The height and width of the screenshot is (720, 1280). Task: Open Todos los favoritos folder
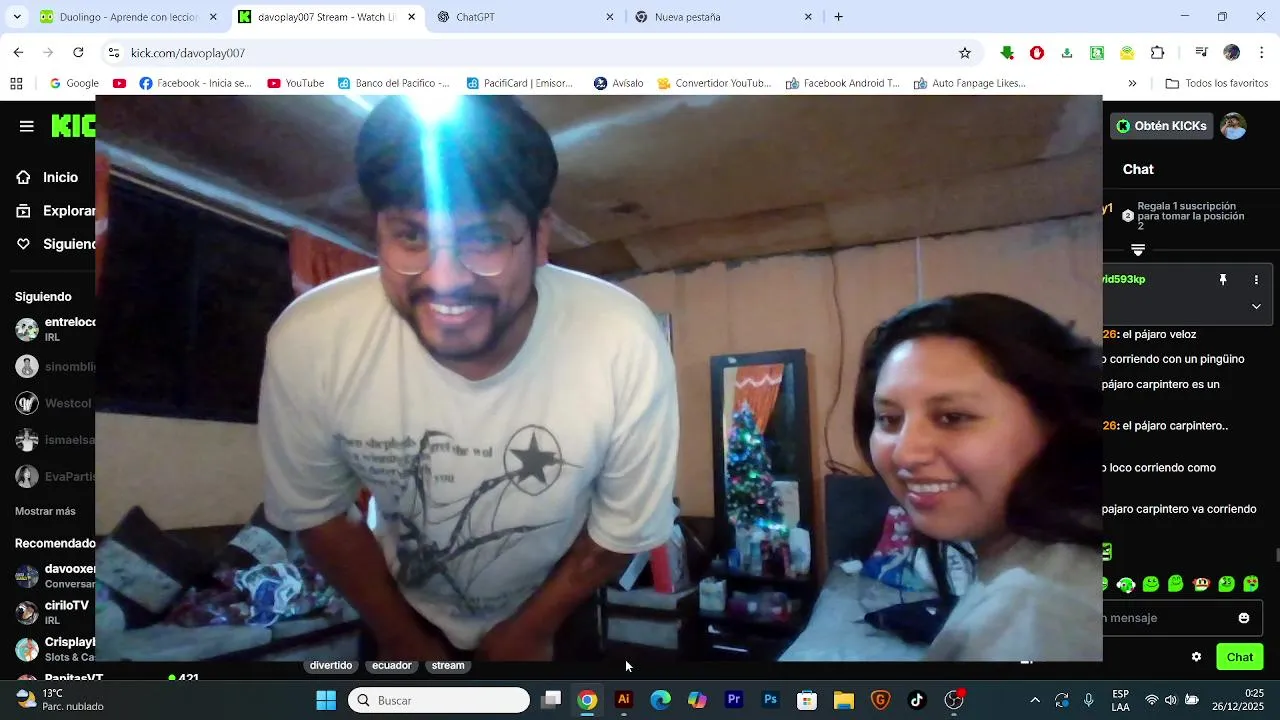click(x=1216, y=83)
